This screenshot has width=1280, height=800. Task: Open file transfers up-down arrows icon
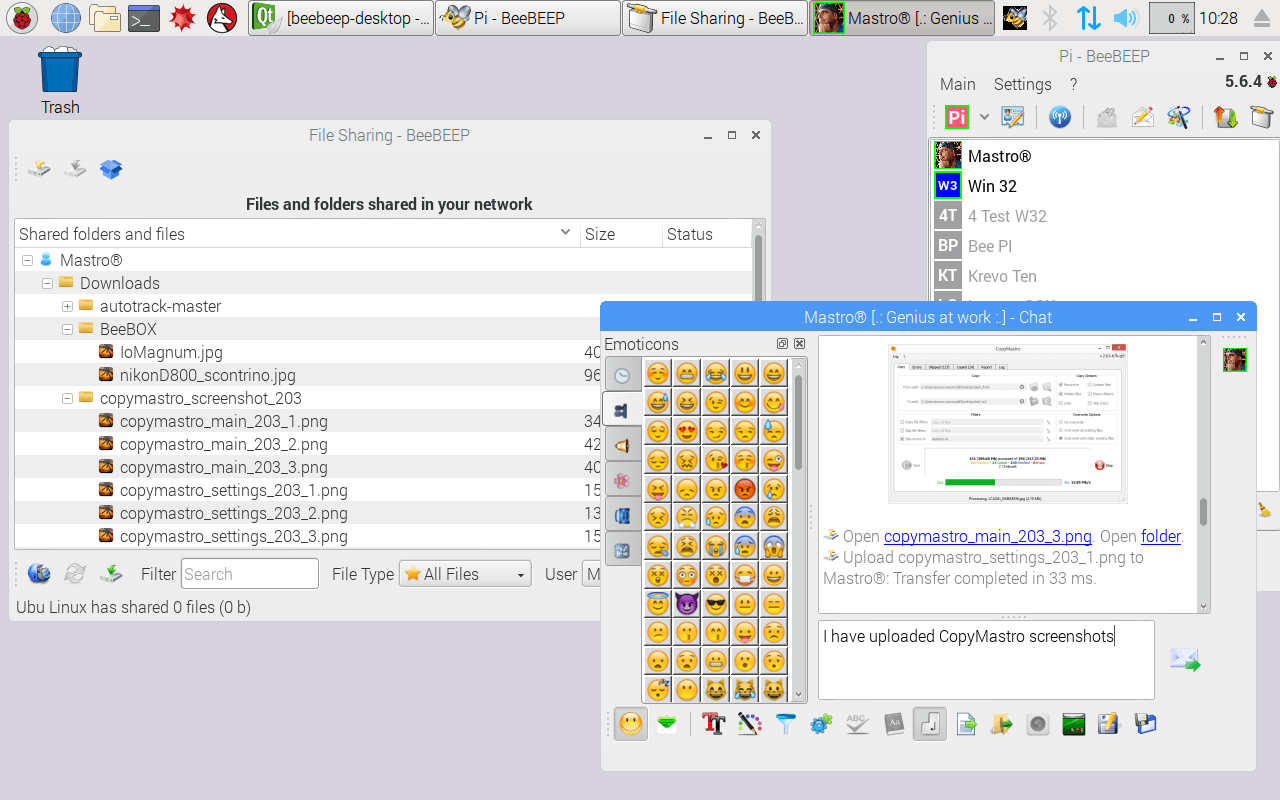click(1226, 117)
